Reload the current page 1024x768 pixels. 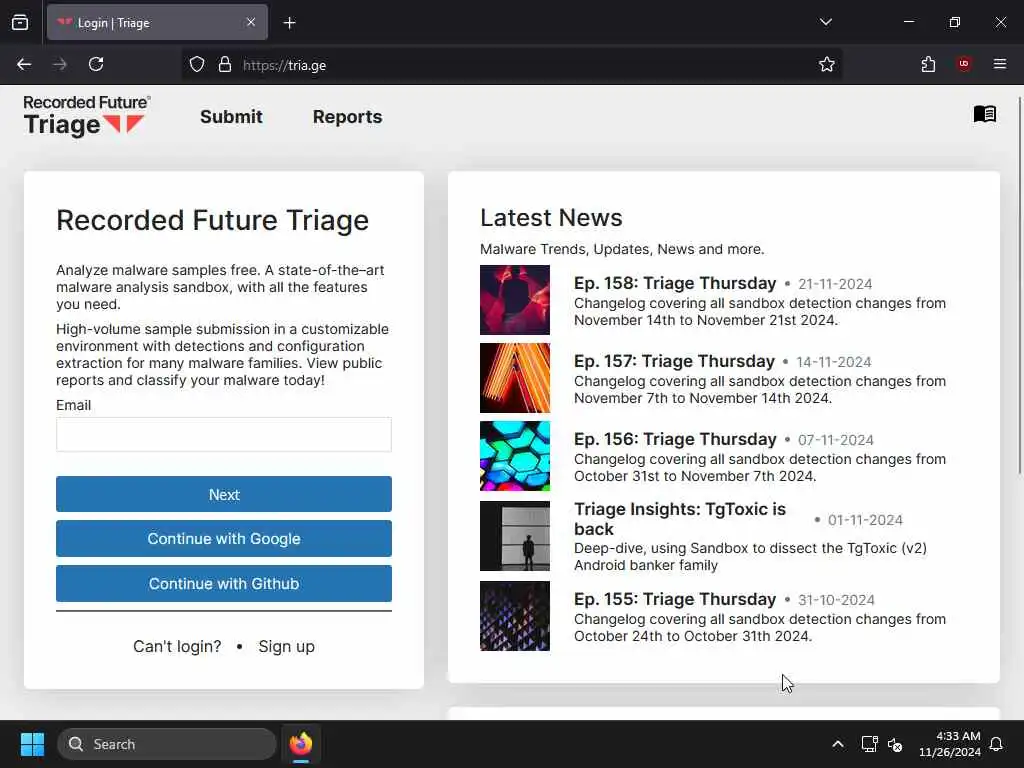pyautogui.click(x=96, y=65)
